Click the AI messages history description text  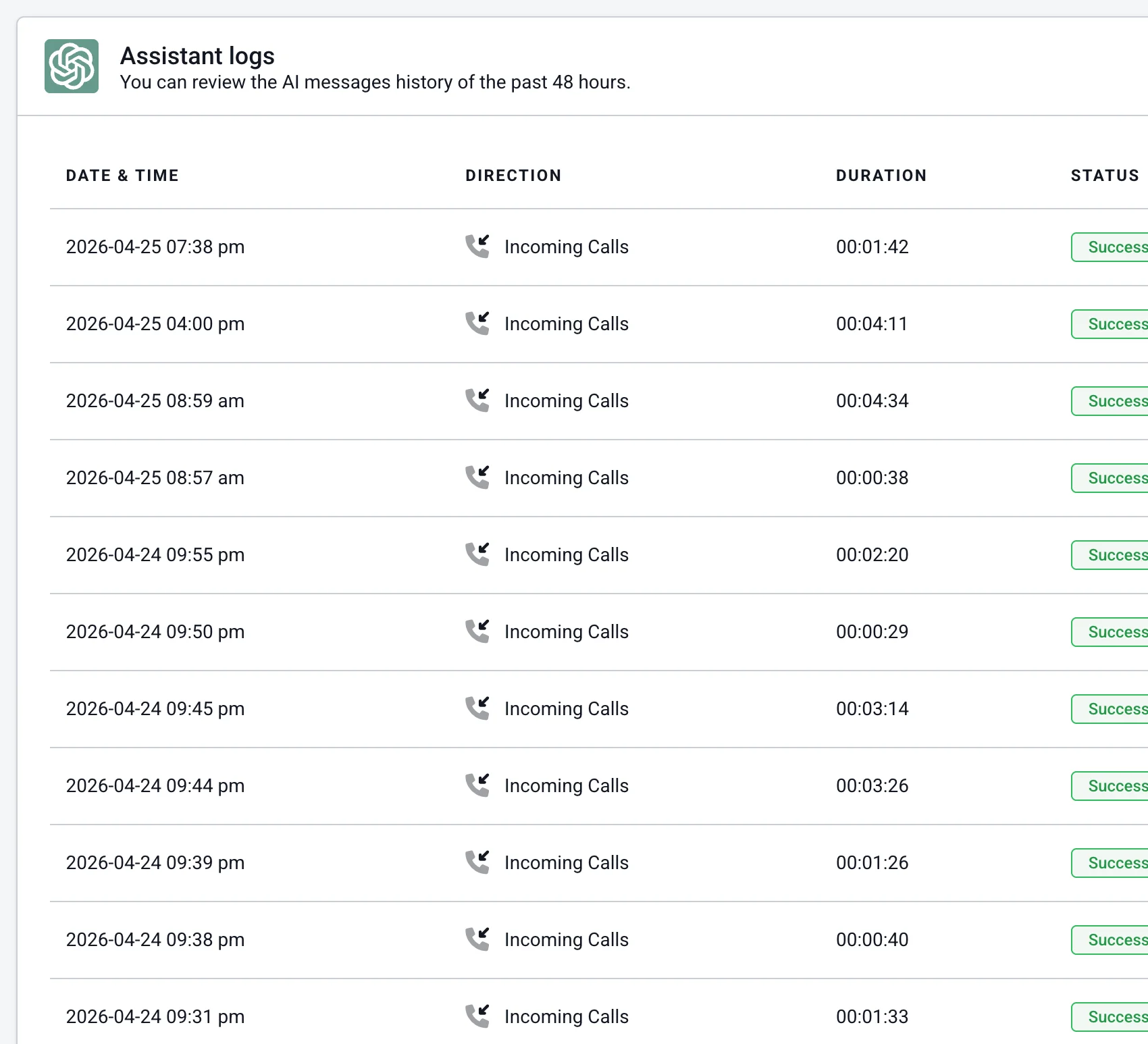pos(375,82)
